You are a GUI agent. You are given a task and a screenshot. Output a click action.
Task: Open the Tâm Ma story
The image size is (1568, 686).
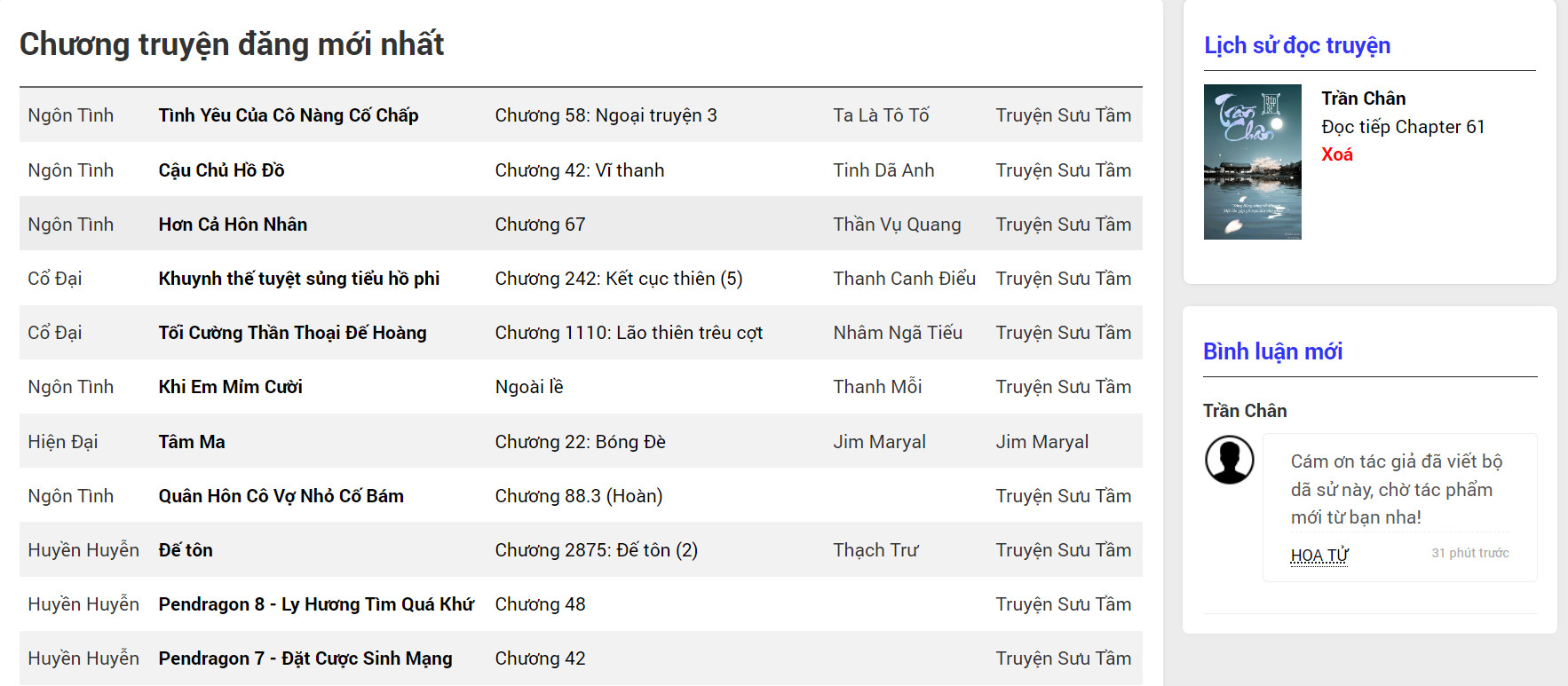(192, 442)
